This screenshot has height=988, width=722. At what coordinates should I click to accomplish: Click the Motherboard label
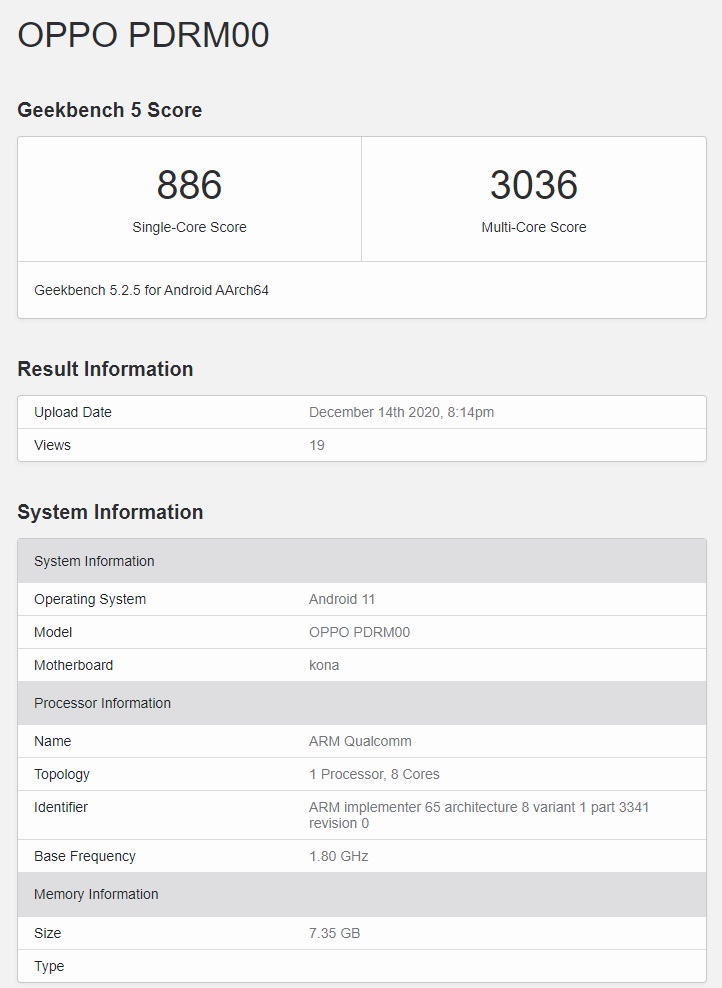coord(73,665)
